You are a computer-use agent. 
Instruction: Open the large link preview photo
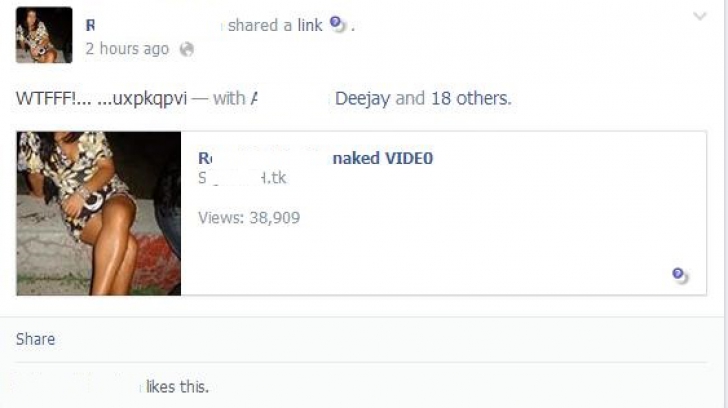(x=99, y=214)
